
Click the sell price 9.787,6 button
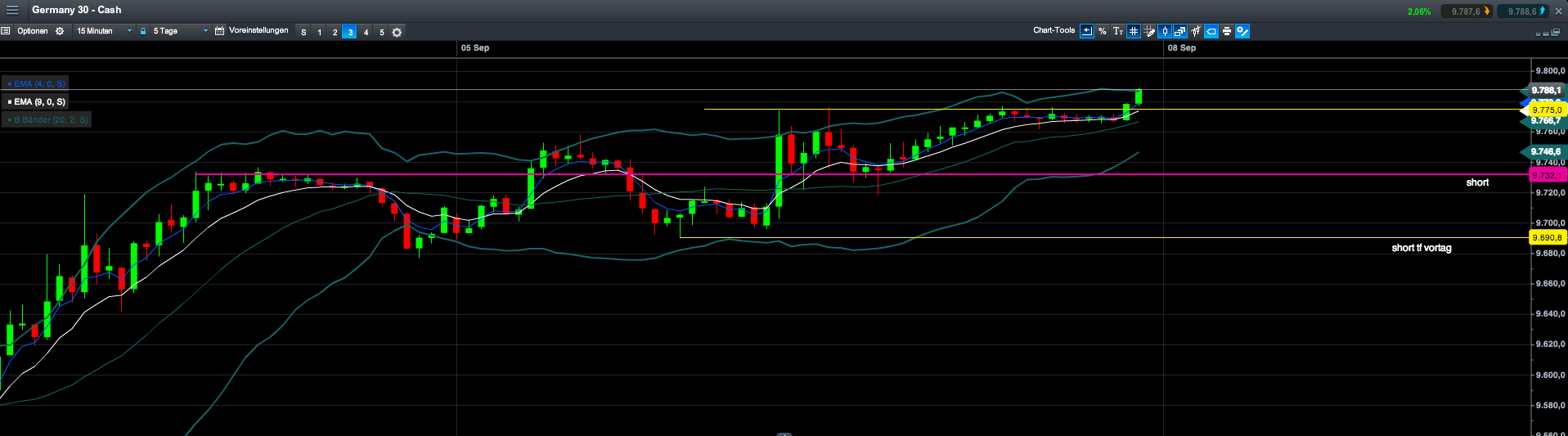pos(1466,11)
